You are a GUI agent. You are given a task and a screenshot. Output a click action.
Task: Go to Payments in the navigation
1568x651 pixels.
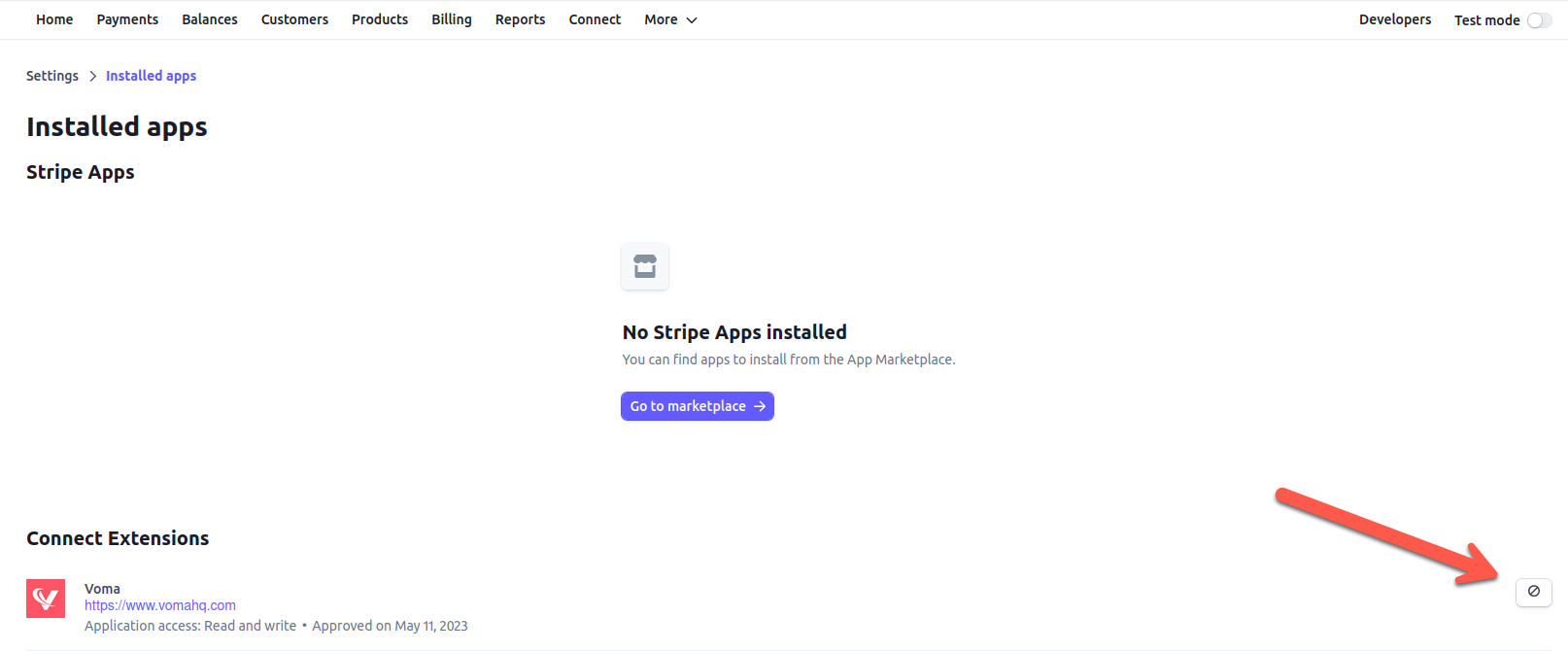coord(127,19)
